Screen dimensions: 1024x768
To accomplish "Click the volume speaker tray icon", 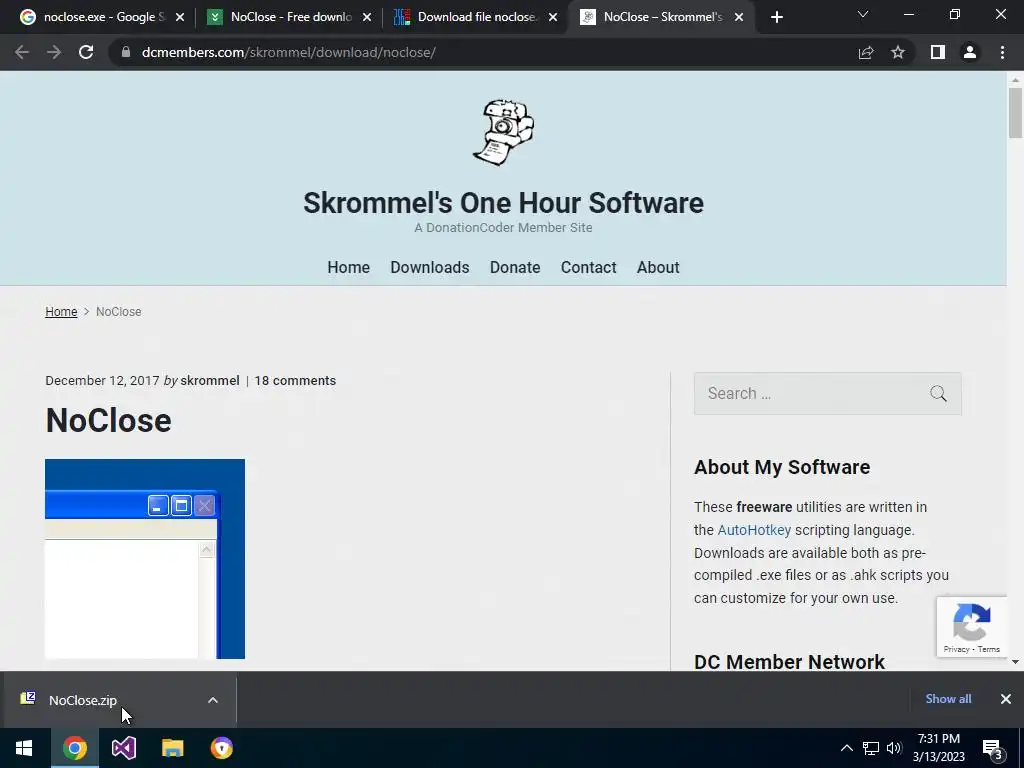I will [894, 748].
